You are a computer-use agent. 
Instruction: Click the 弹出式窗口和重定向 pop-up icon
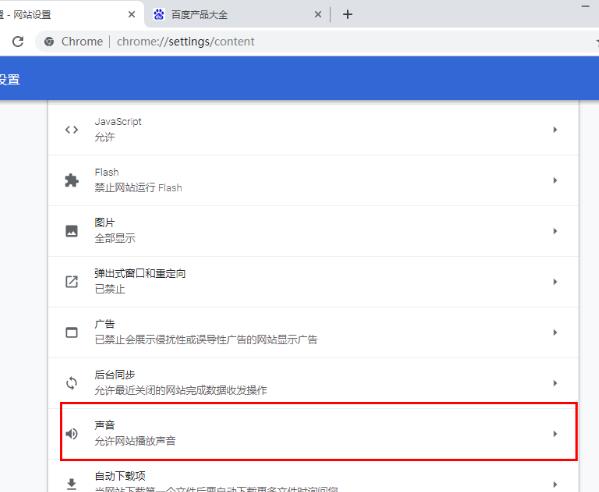[x=71, y=282]
